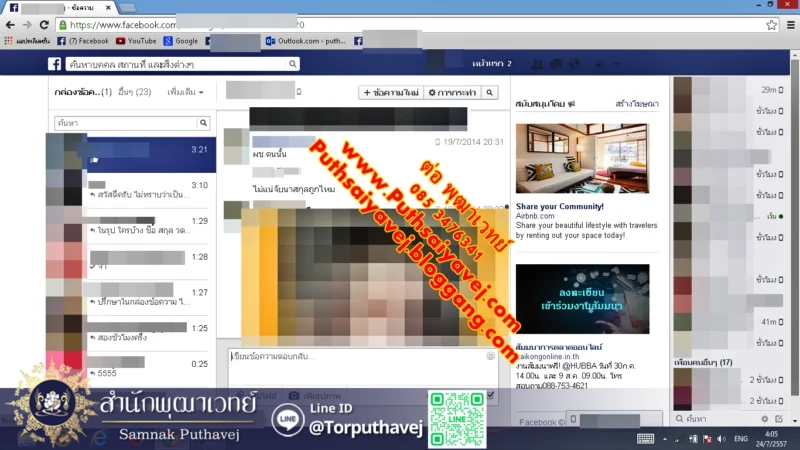Viewport: 800px width, 450px height.
Task: Open the 'อื่นๆ (23)' messages tab
Action: pos(134,92)
